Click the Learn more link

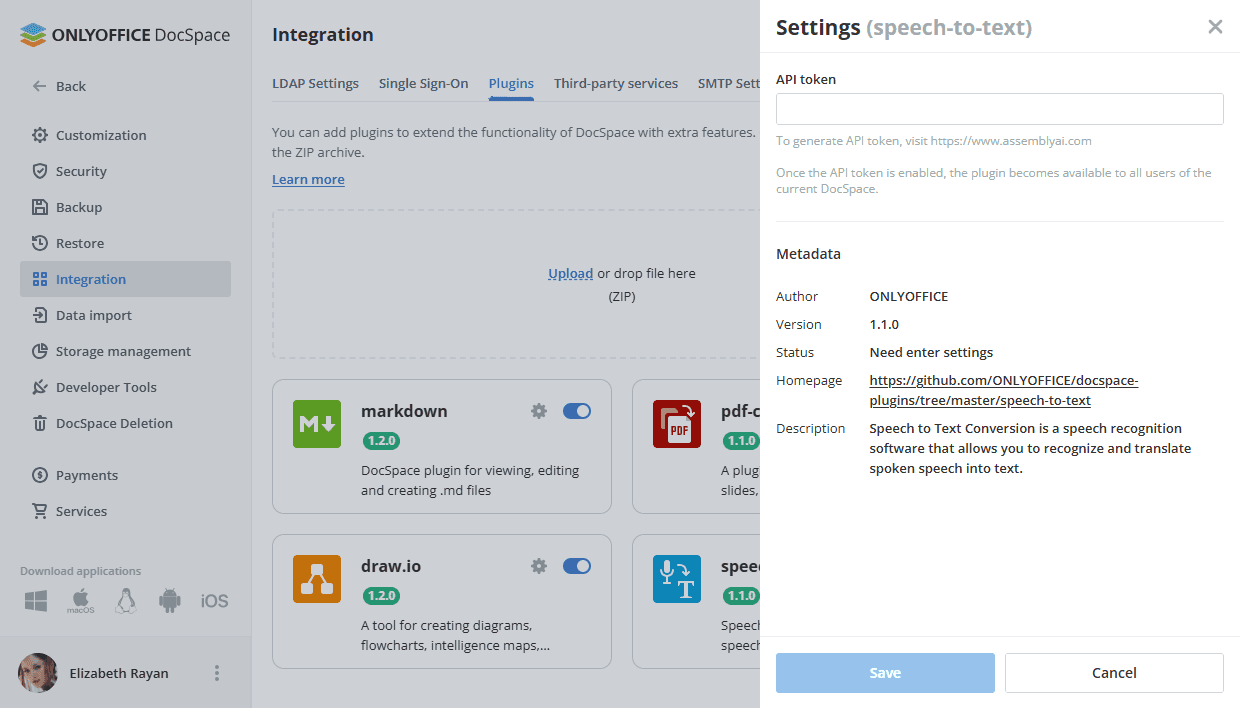click(x=308, y=180)
